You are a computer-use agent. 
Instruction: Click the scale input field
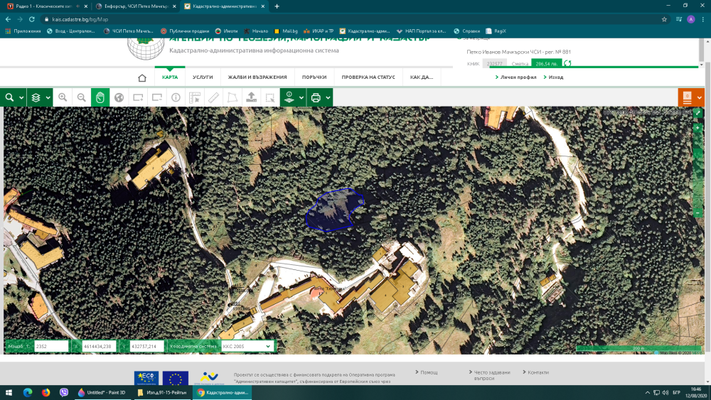click(50, 346)
